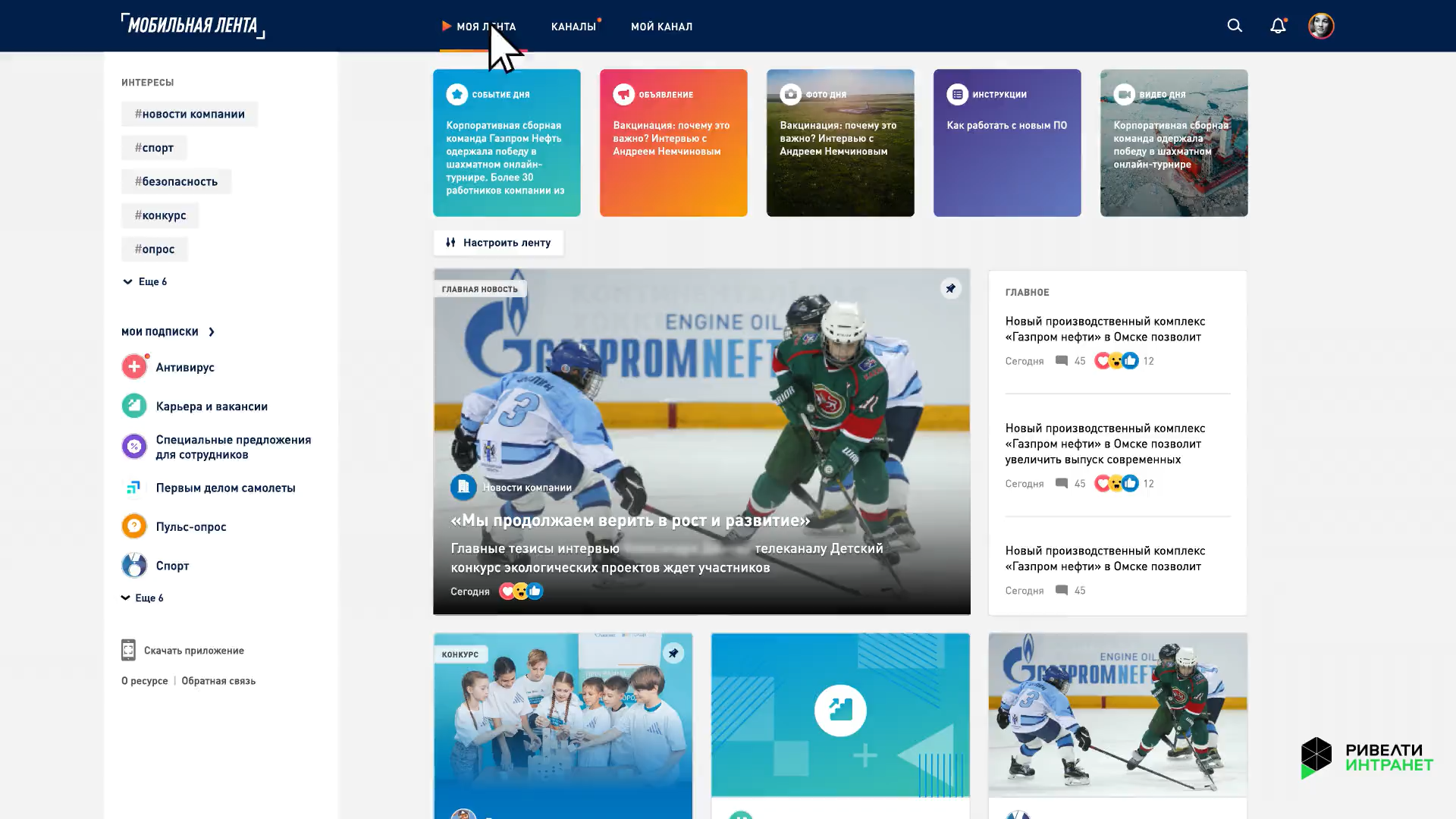
Task: Open the Фото дня card thumbnail
Action: pyautogui.click(x=840, y=143)
